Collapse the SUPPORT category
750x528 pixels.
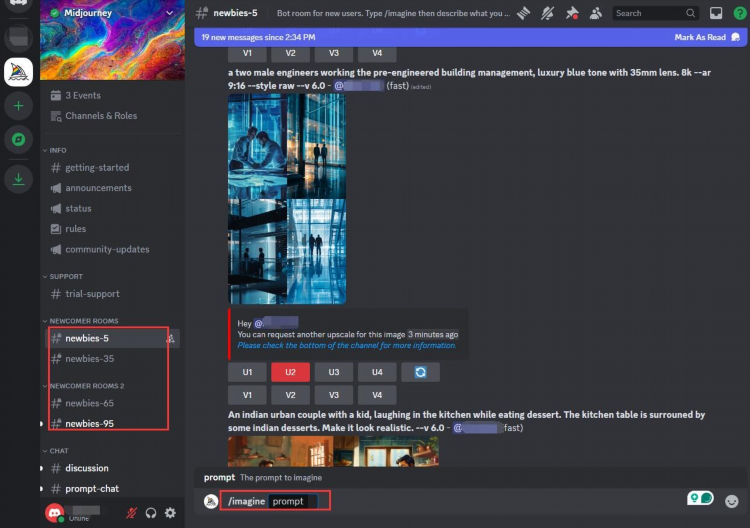[63, 276]
